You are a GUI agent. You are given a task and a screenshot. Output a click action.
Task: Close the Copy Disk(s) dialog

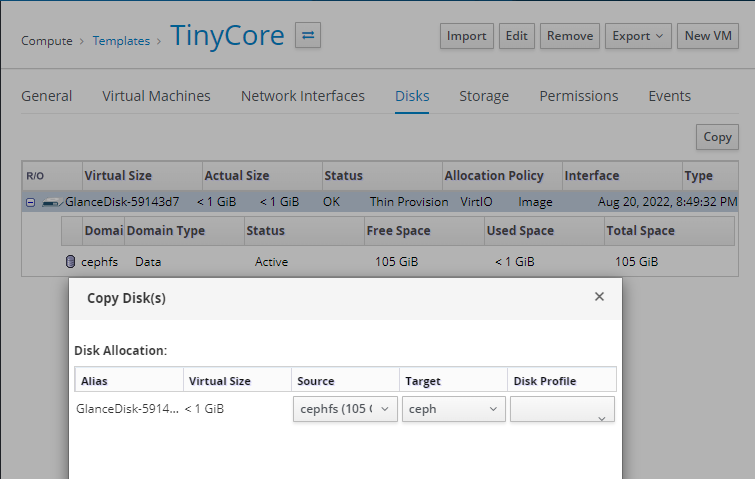click(599, 297)
